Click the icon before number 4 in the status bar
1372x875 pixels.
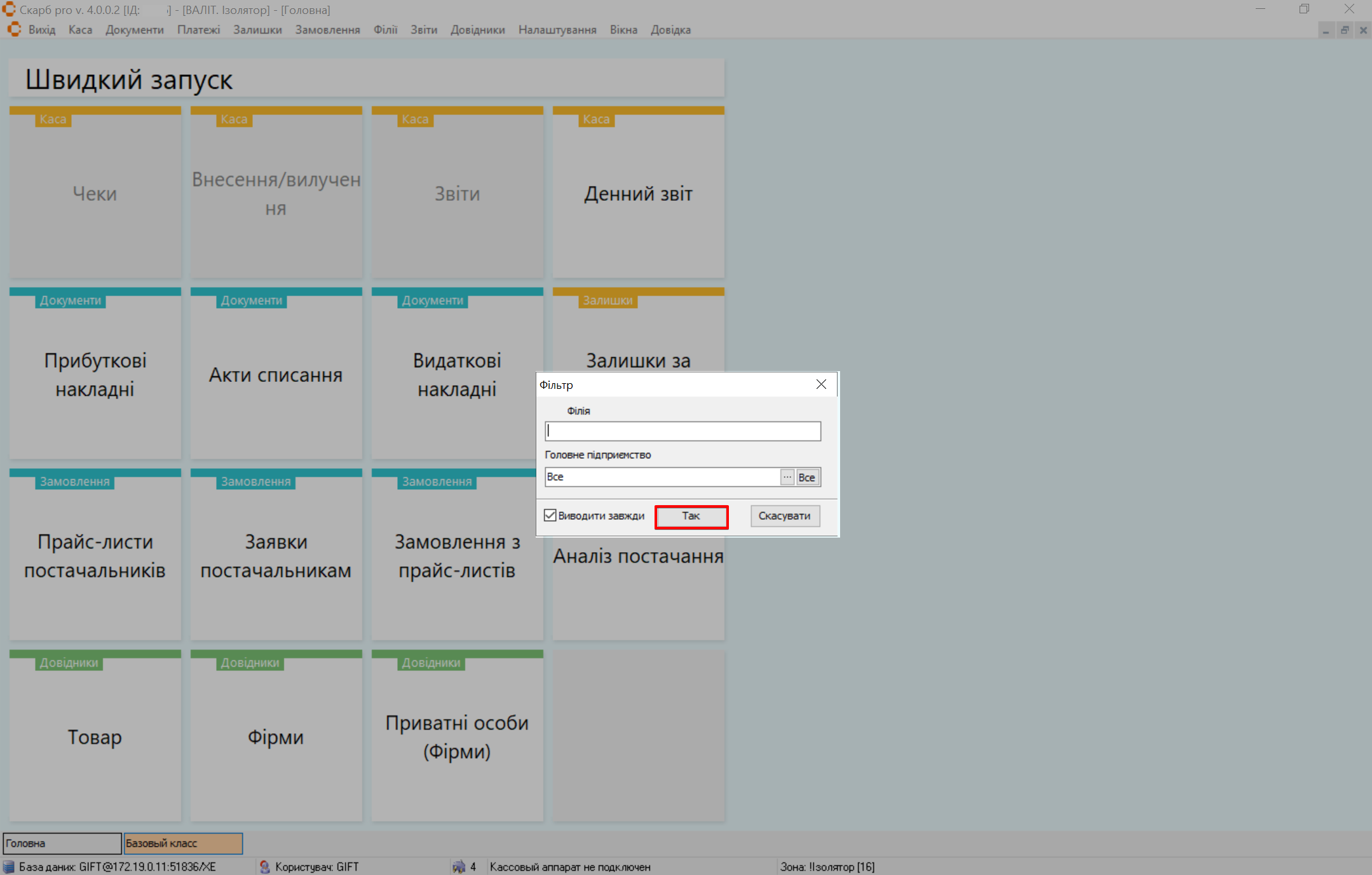pos(459,867)
